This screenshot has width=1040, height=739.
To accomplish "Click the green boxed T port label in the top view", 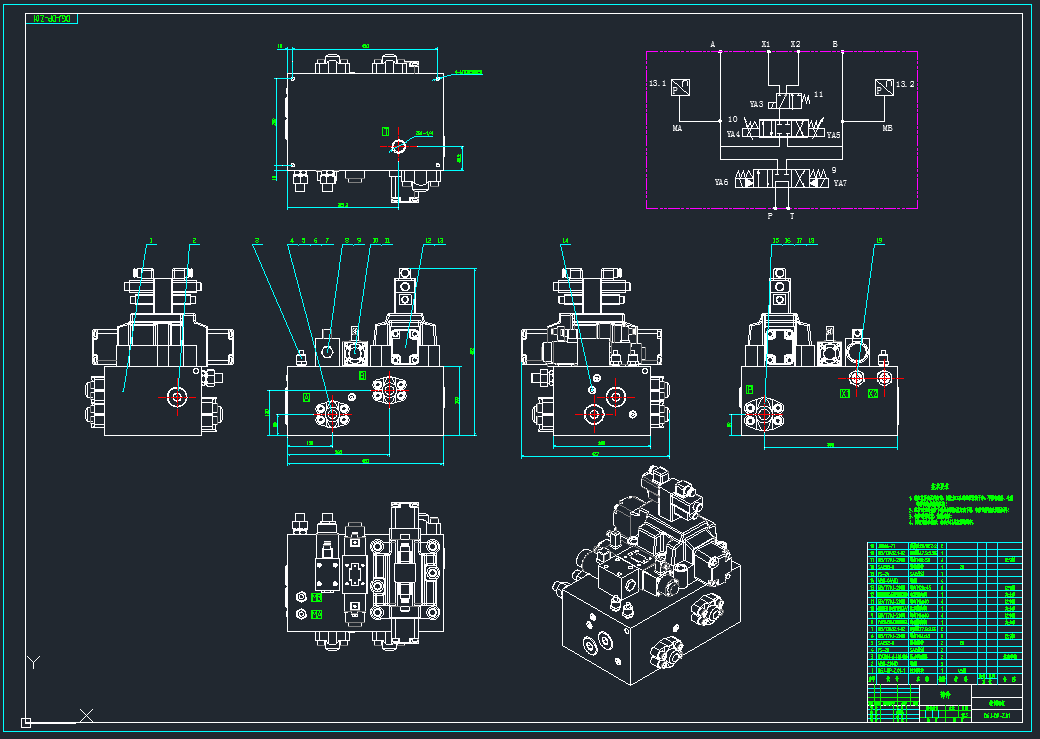I will pos(385,131).
